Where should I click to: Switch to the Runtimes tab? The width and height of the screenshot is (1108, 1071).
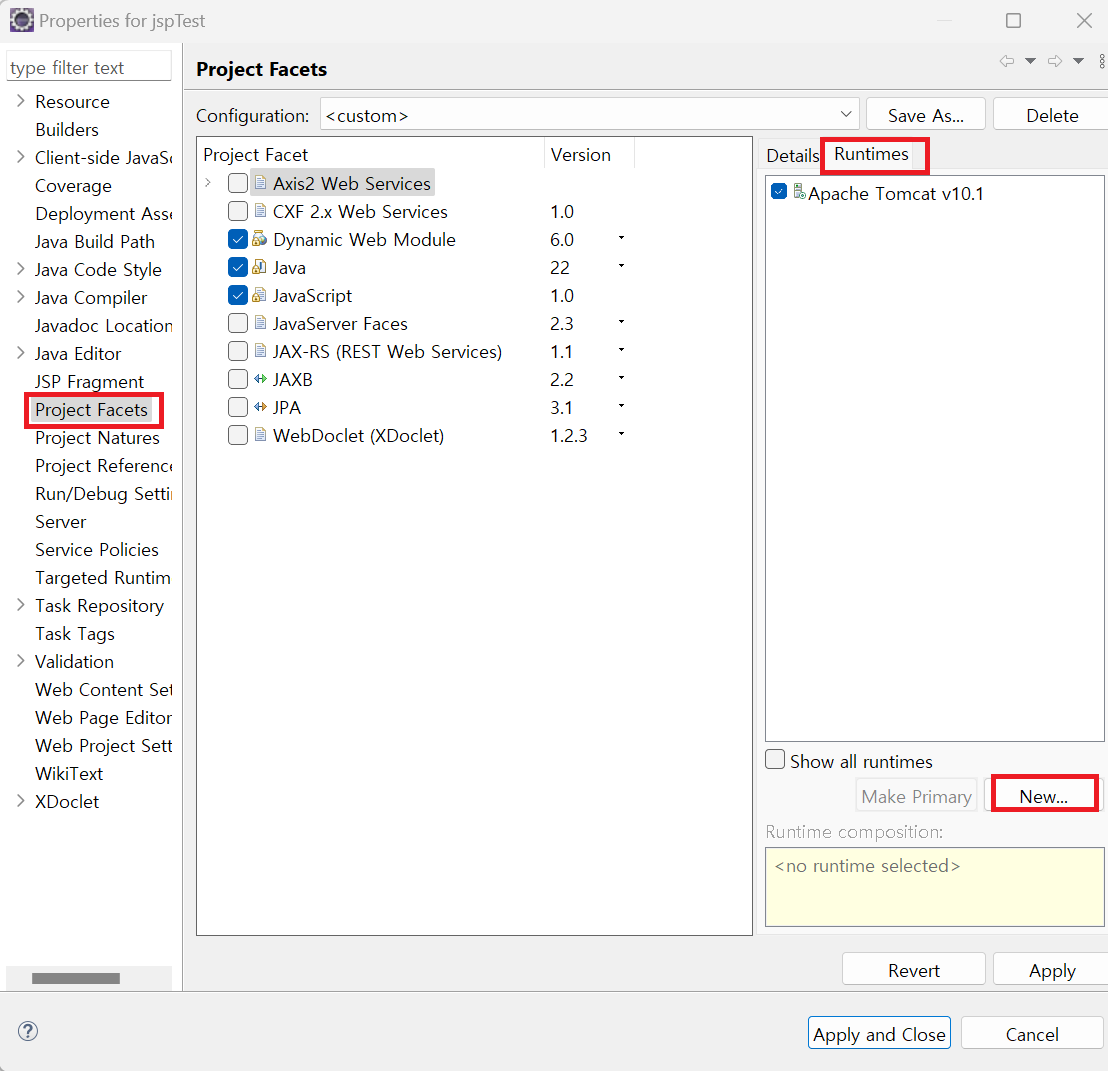871,154
